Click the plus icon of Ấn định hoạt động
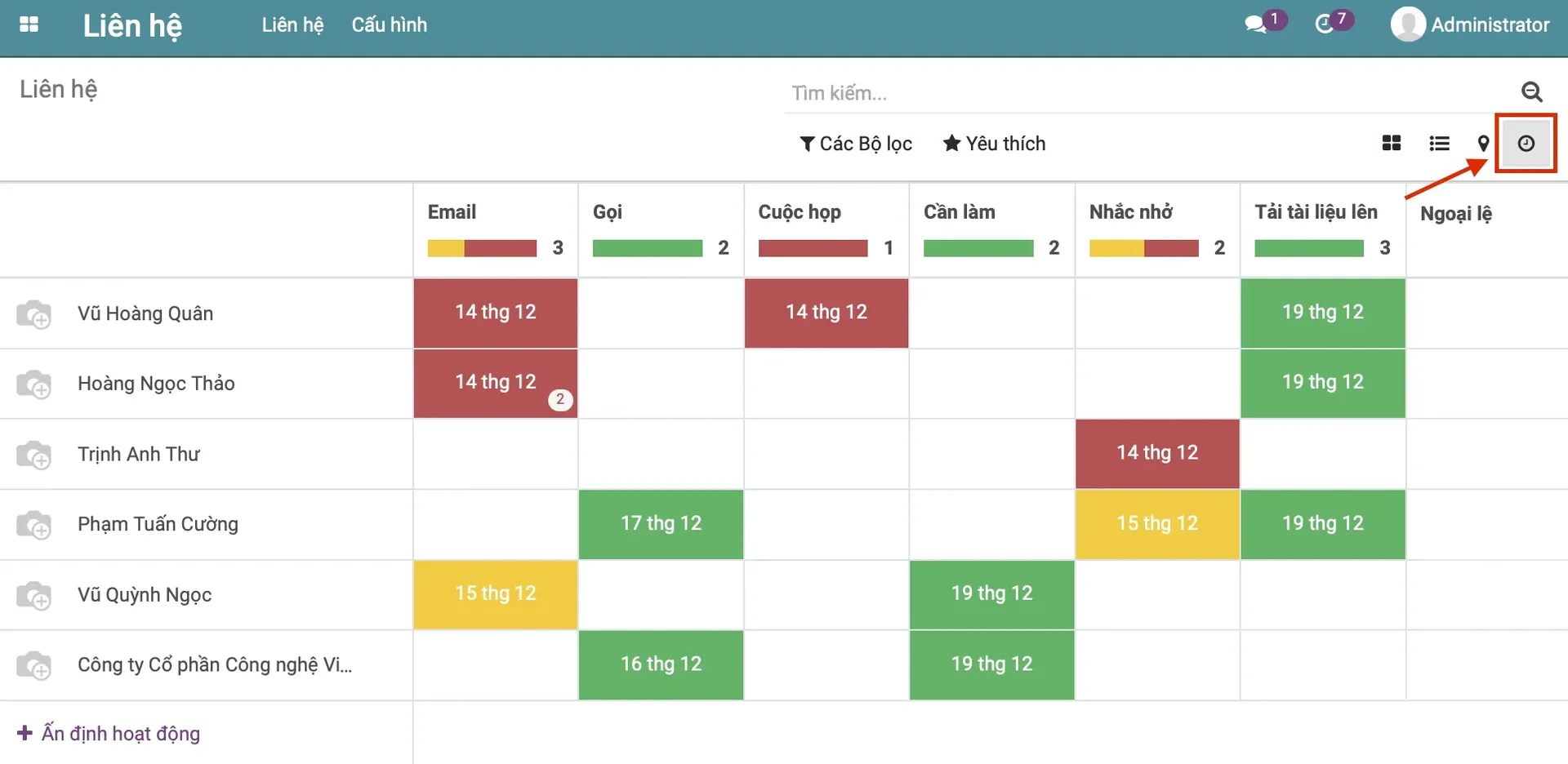1568x764 pixels. click(x=24, y=733)
